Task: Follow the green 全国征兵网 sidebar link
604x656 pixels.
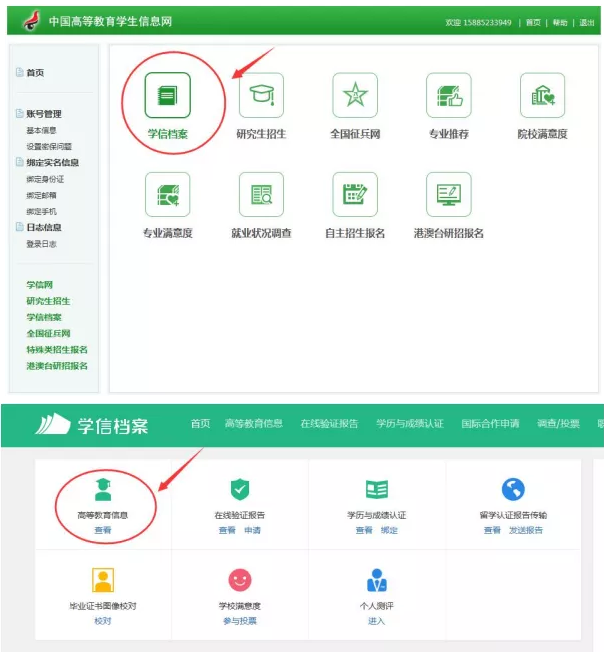Action: (x=49, y=333)
